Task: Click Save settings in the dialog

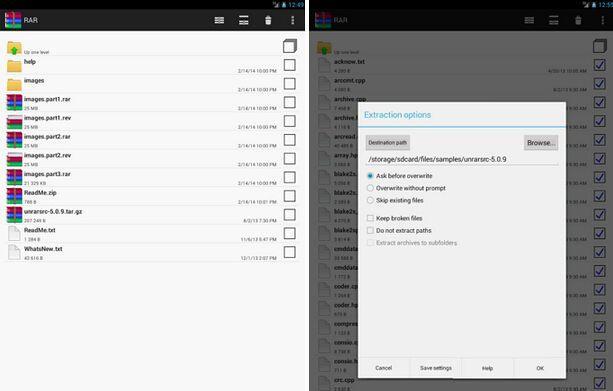Action: click(x=436, y=368)
